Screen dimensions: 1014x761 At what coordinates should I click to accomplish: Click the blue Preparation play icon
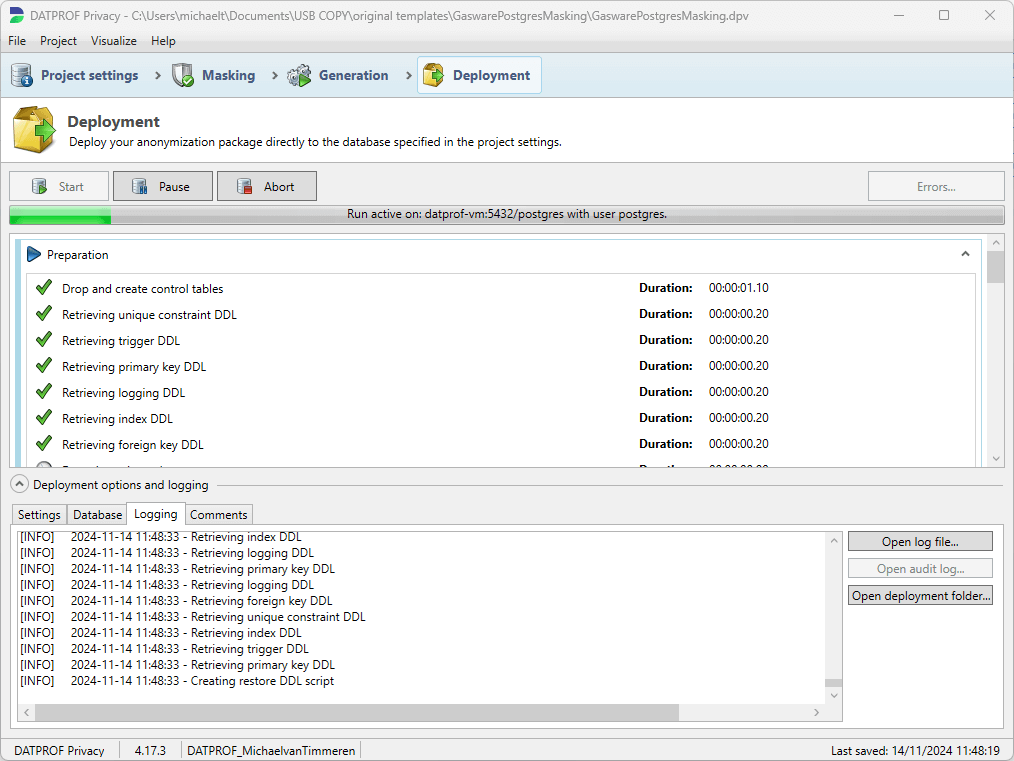[x=34, y=255]
